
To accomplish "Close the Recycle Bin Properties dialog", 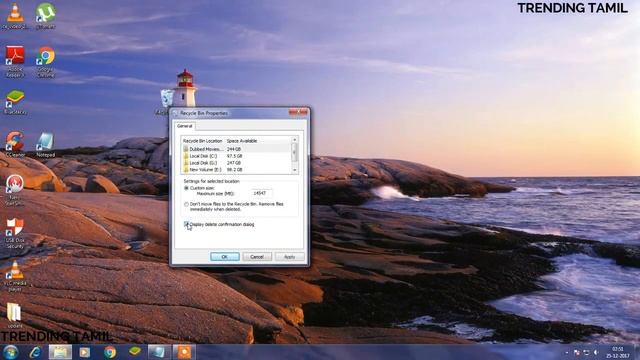I will [x=299, y=112].
